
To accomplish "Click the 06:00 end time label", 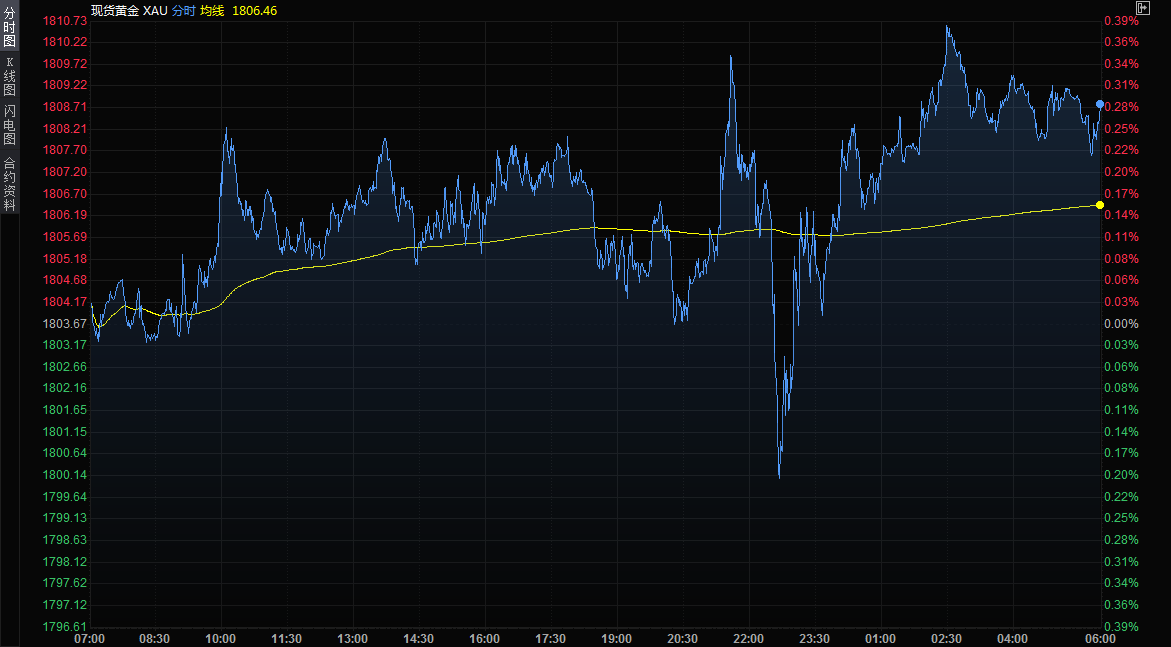I will click(1100, 638).
